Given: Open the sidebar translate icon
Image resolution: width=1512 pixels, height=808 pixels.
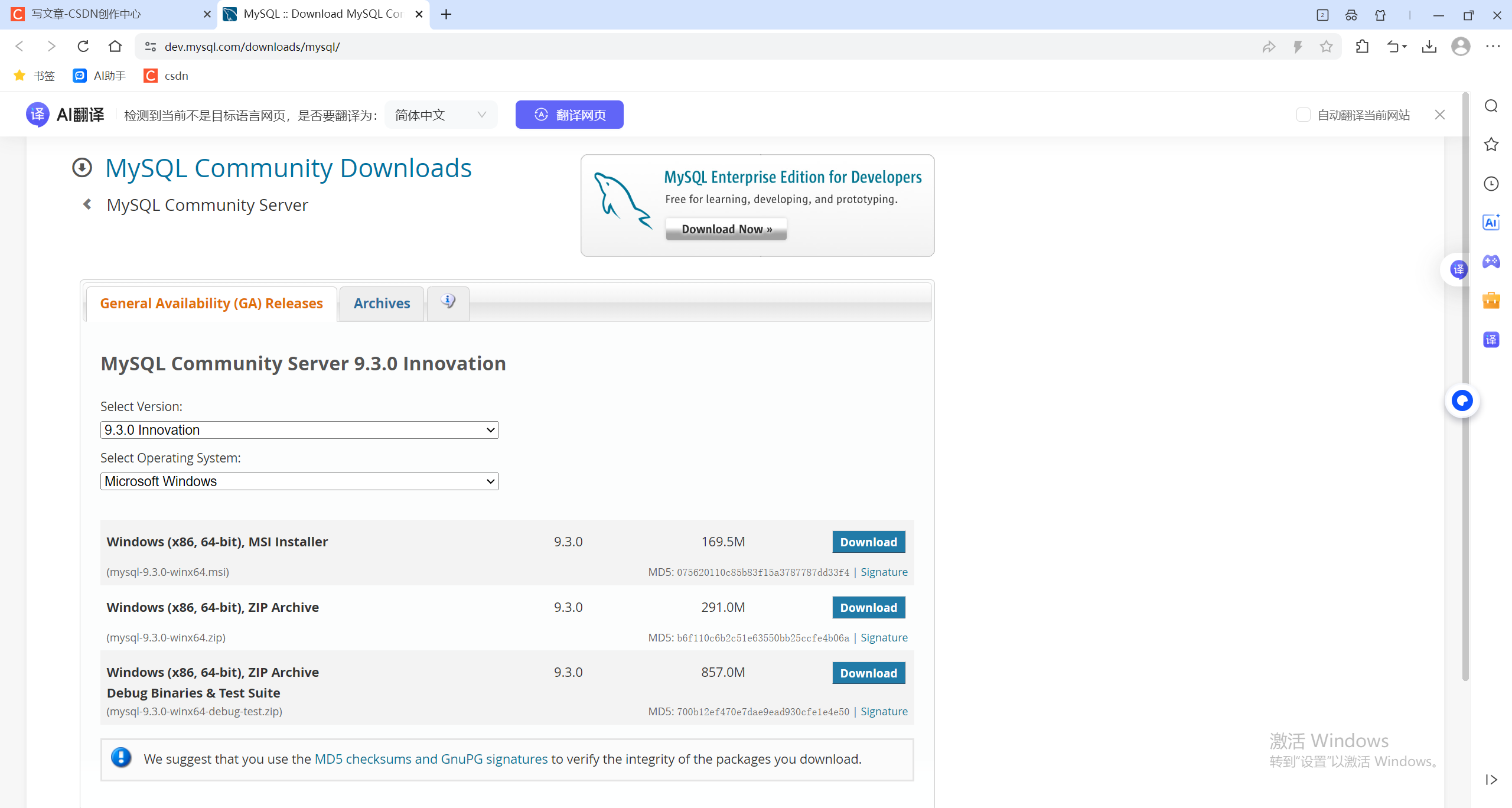Looking at the screenshot, I should tap(1491, 340).
